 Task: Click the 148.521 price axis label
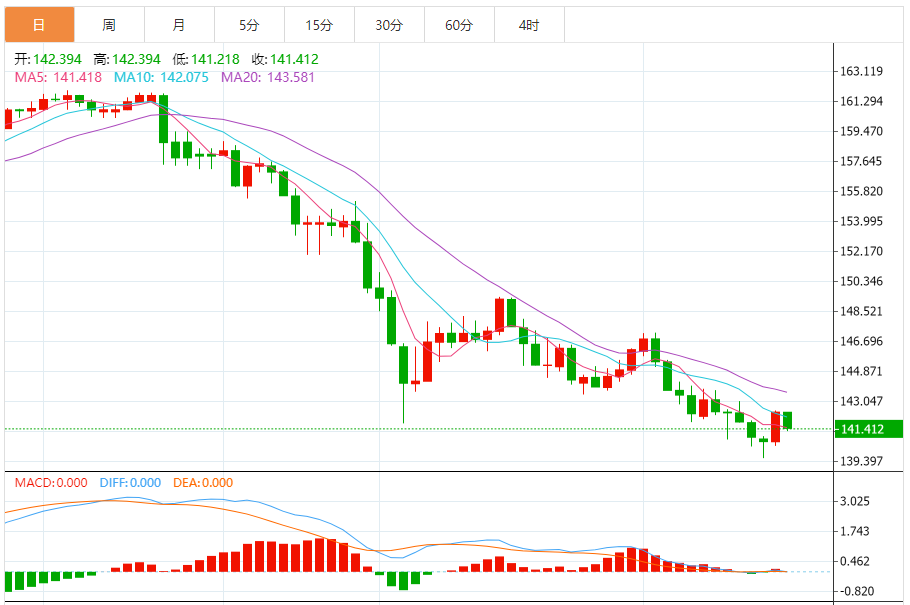pyautogui.click(x=861, y=311)
